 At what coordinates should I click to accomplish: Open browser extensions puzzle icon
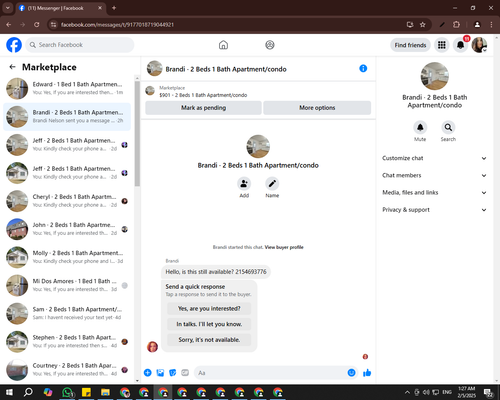pyautogui.click(x=456, y=25)
